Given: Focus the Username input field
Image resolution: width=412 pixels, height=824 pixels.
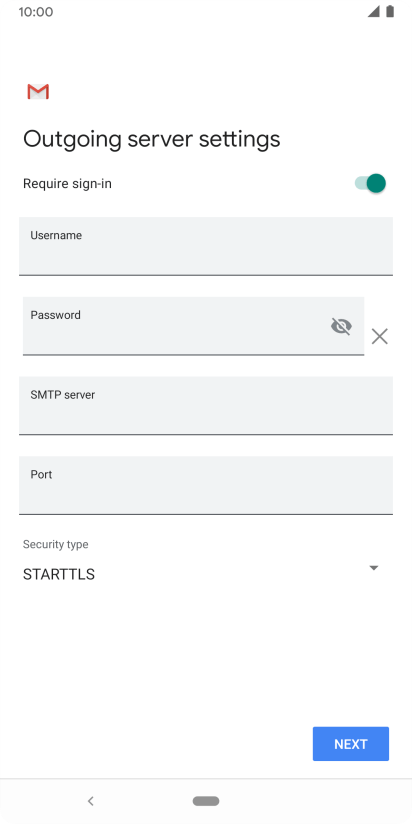Looking at the screenshot, I should click(206, 246).
